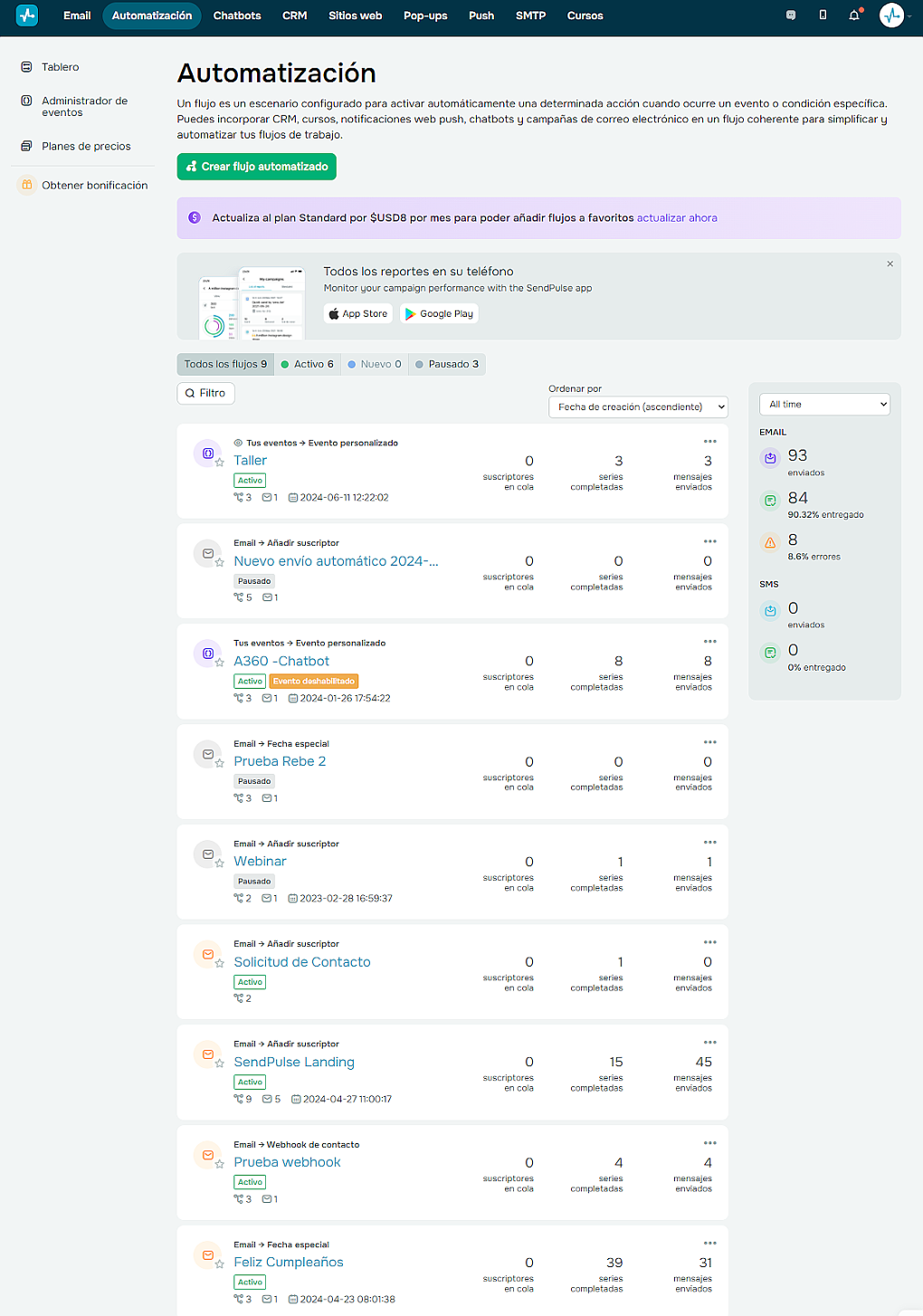Switch to the Chatbots menu
The width and height of the screenshot is (923, 1316).
236,14
